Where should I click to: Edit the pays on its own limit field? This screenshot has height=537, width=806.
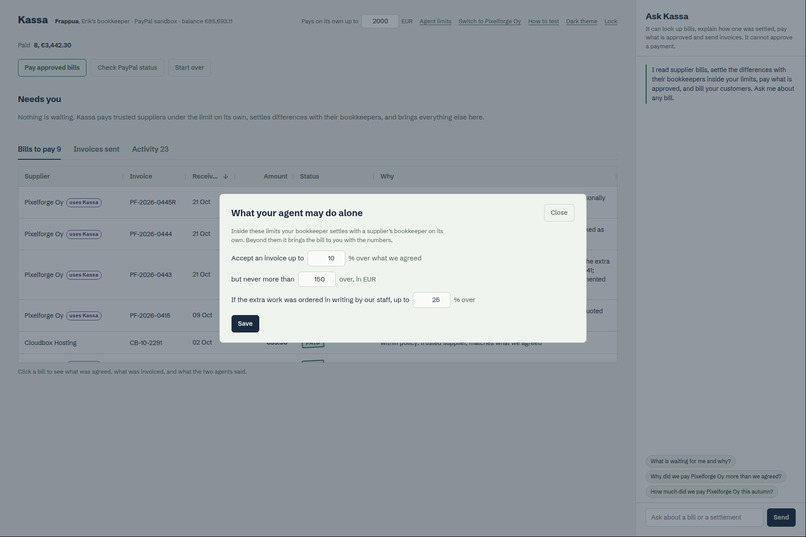tap(380, 21)
